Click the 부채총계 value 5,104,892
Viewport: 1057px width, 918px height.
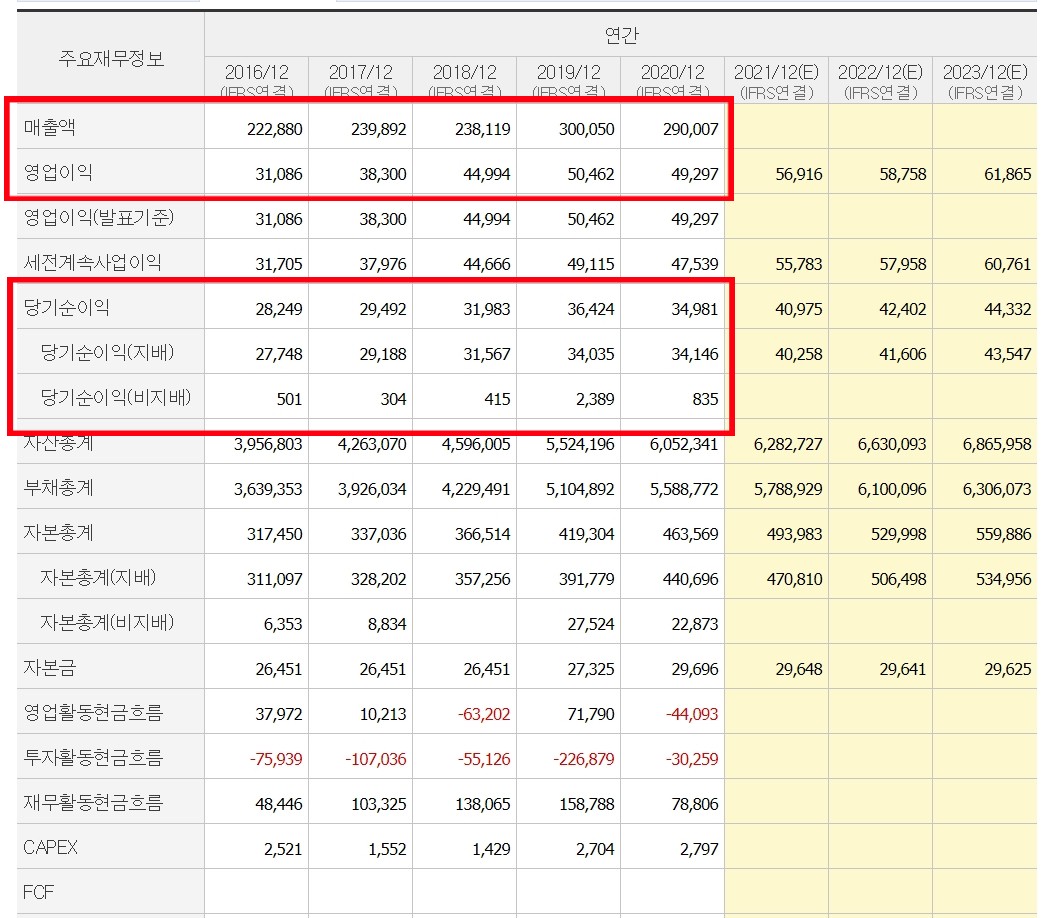[580, 489]
